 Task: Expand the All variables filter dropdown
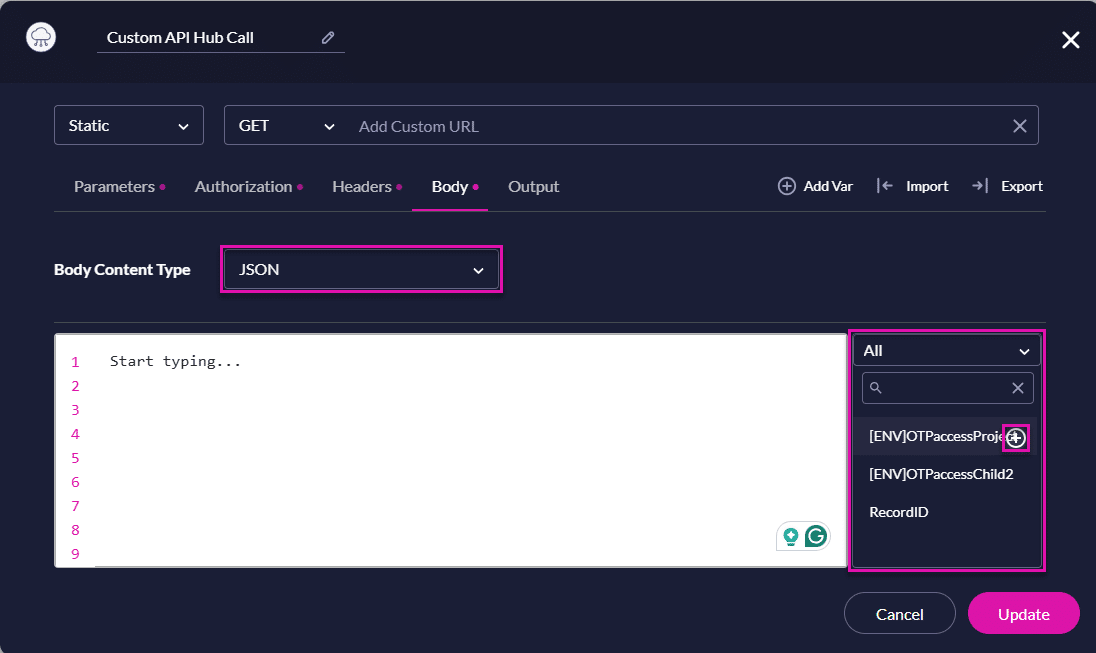coord(945,350)
